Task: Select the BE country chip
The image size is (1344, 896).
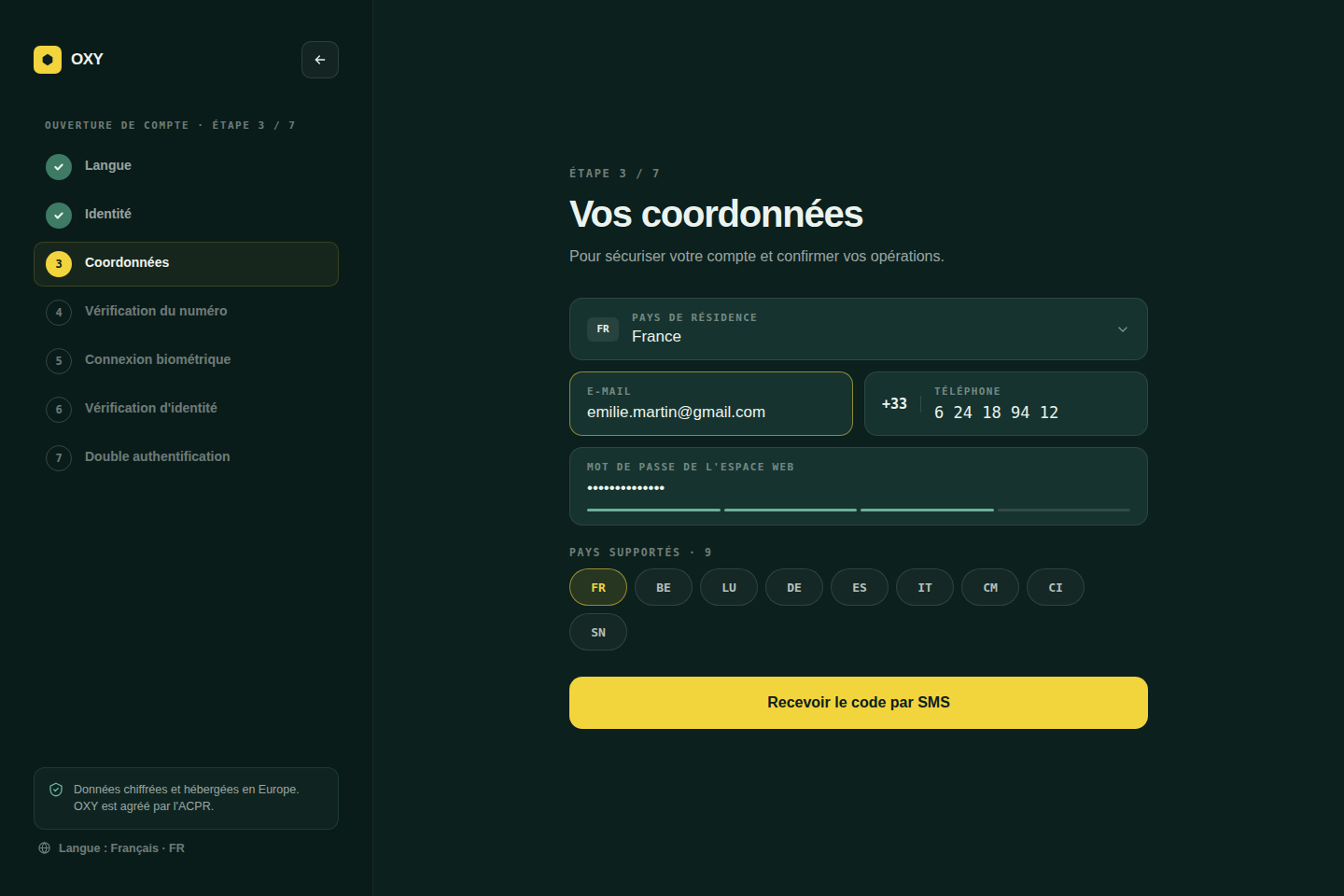Action: coord(664,587)
